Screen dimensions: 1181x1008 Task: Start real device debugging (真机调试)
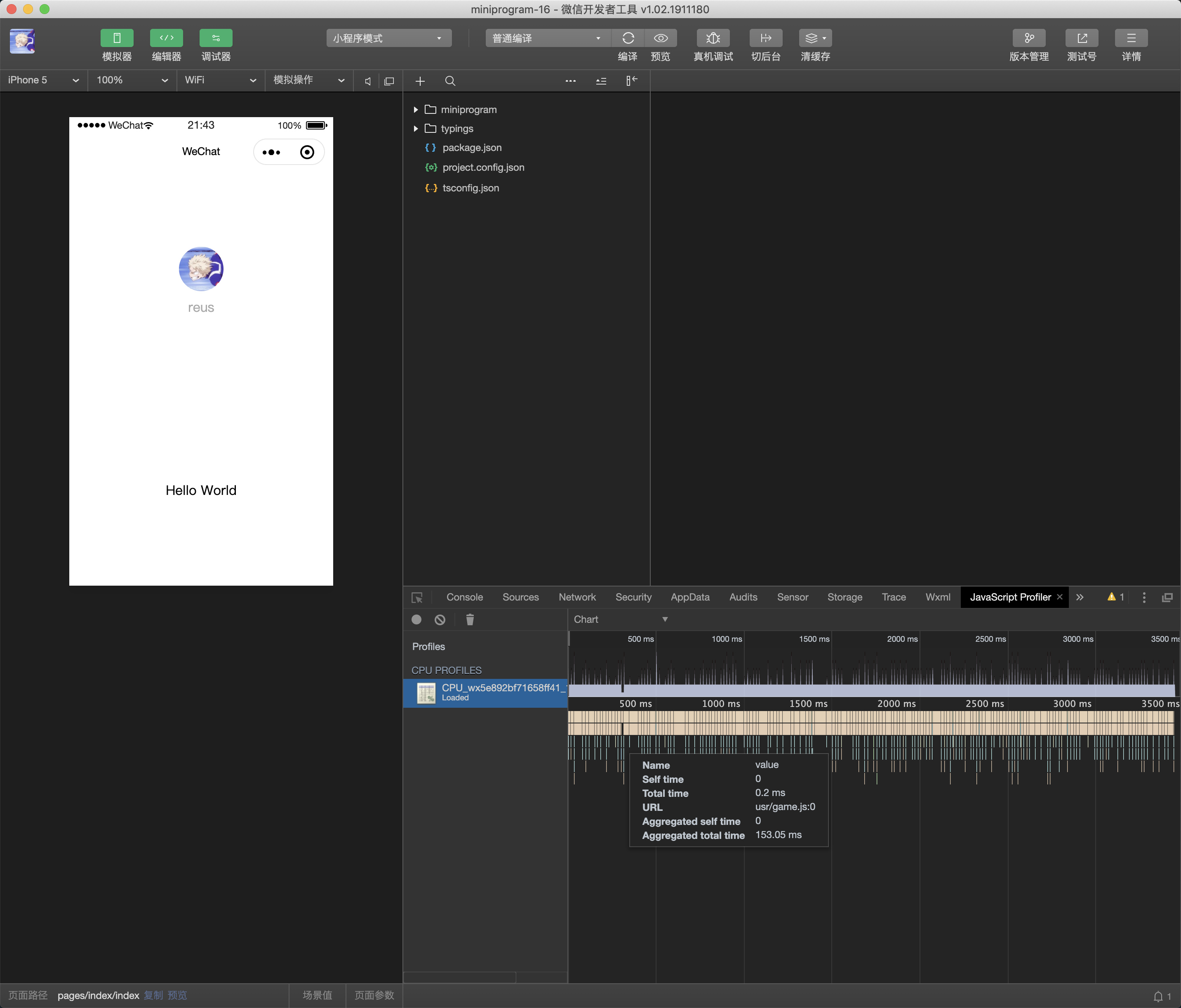tap(713, 38)
